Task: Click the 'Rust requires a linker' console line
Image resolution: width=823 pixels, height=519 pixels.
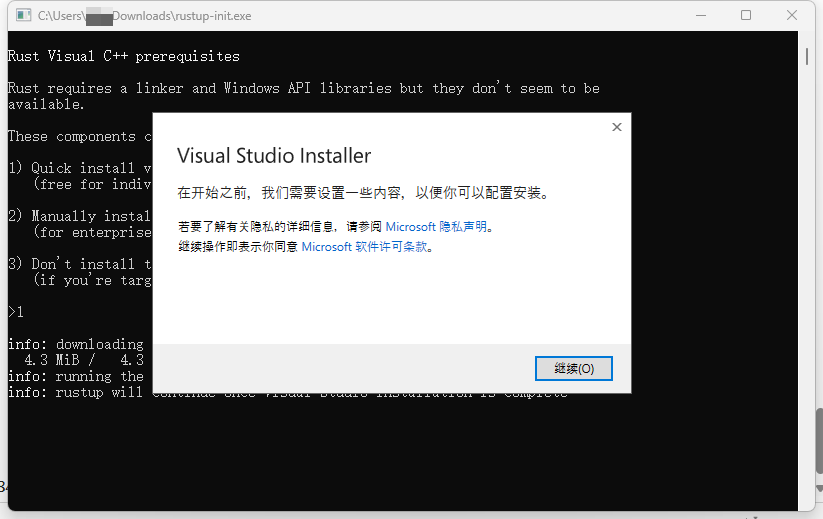Action: tap(303, 88)
